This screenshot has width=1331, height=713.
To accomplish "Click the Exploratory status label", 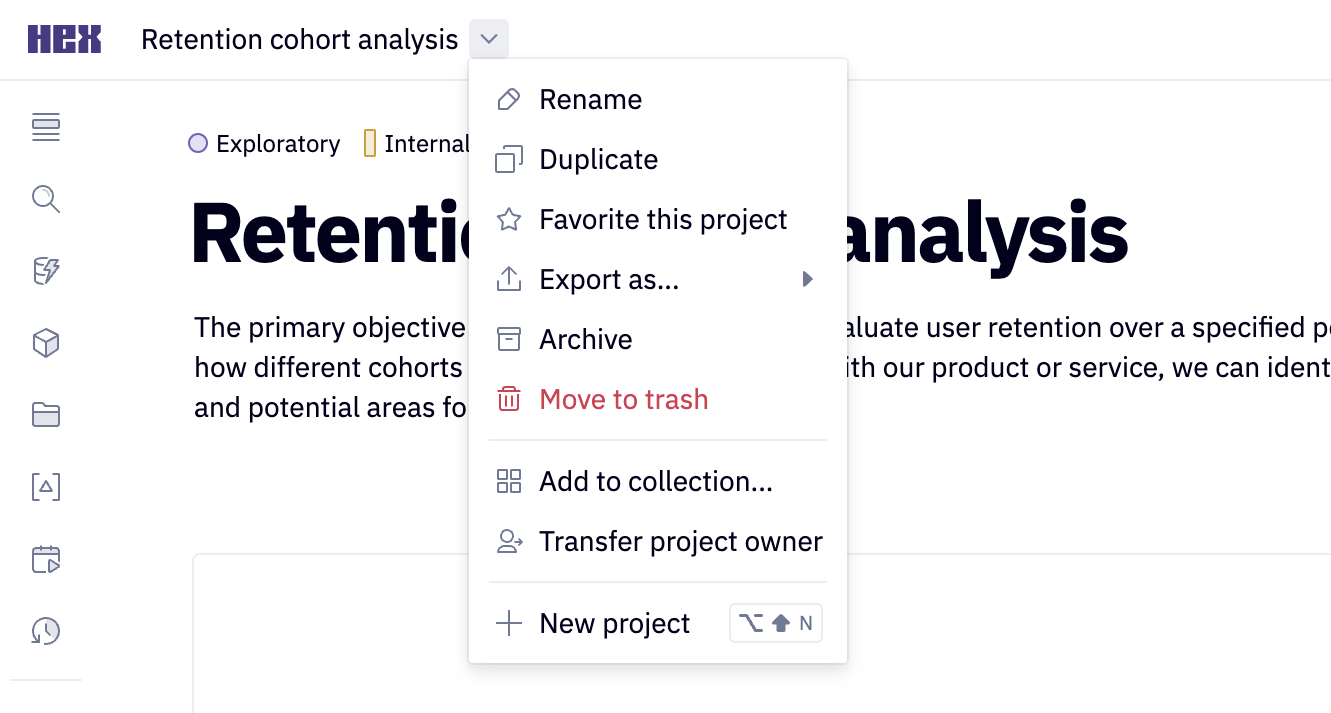I will [x=277, y=144].
